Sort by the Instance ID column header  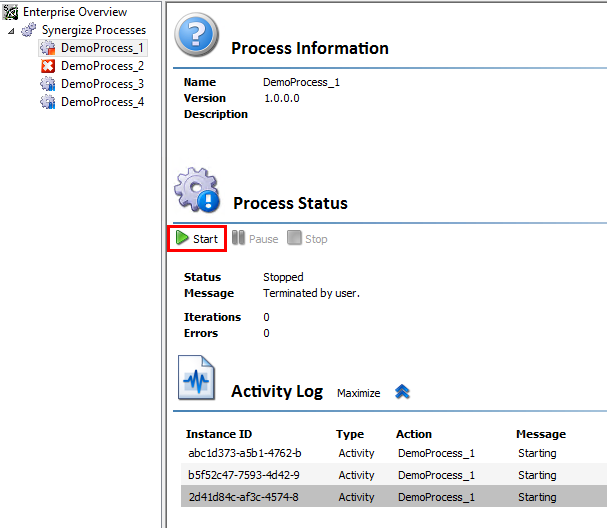click(219, 434)
